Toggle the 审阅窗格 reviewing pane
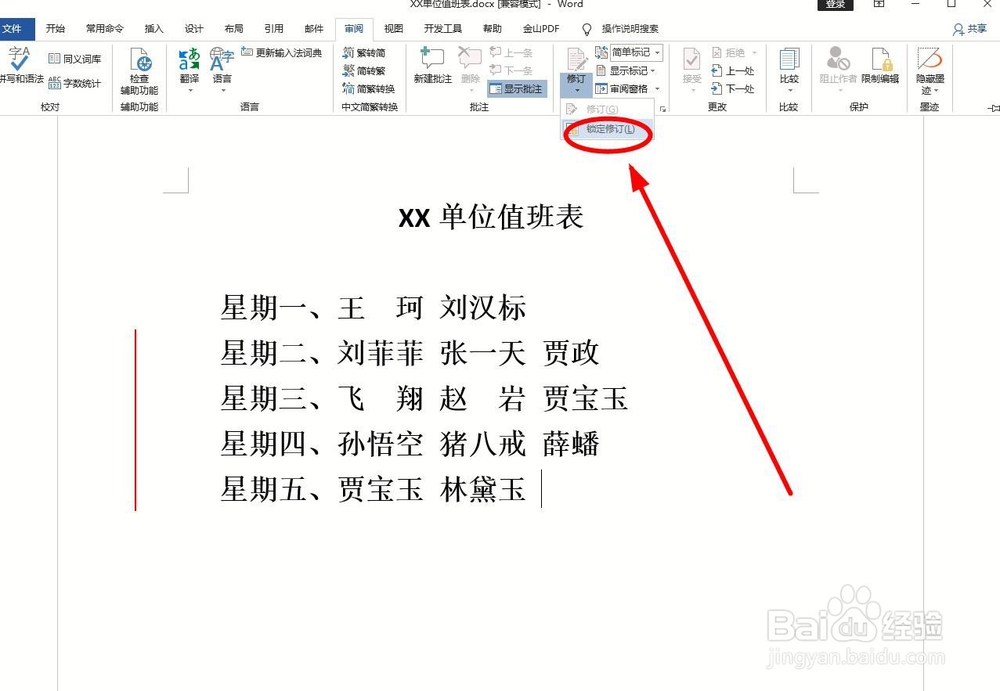The image size is (1000, 691). pyautogui.click(x=622, y=89)
